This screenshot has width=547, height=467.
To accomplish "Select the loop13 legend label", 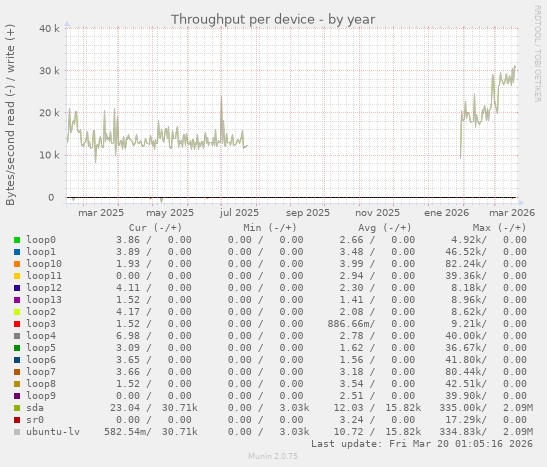I will [x=44, y=300].
